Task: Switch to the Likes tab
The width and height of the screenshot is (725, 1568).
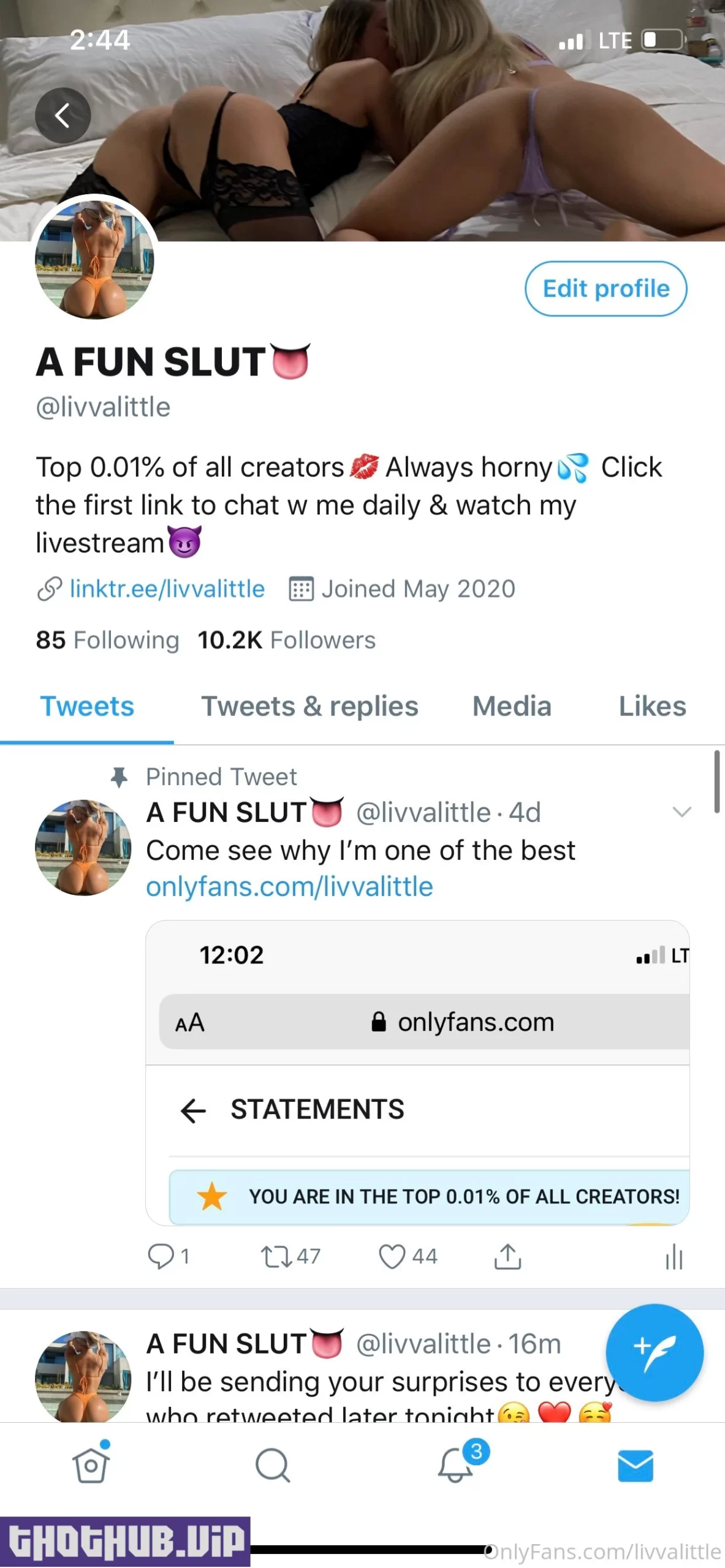Action: coord(652,706)
